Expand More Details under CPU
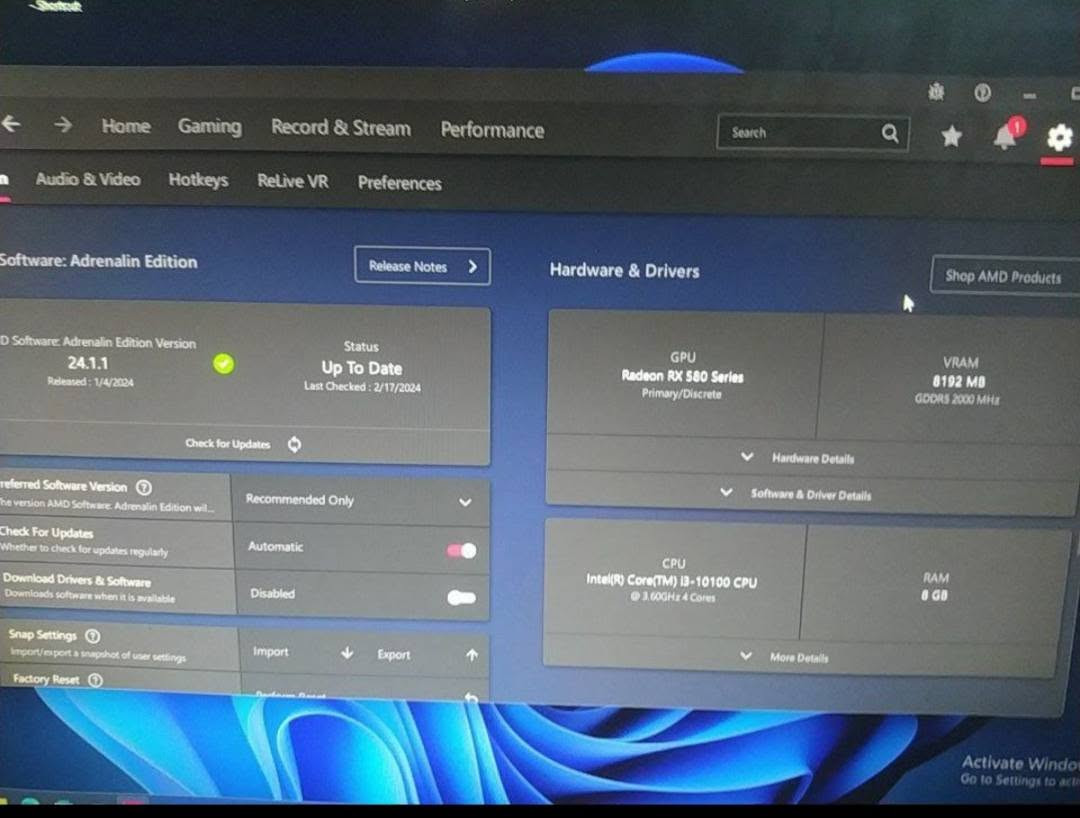Viewport: 1080px width, 818px height. click(x=785, y=657)
